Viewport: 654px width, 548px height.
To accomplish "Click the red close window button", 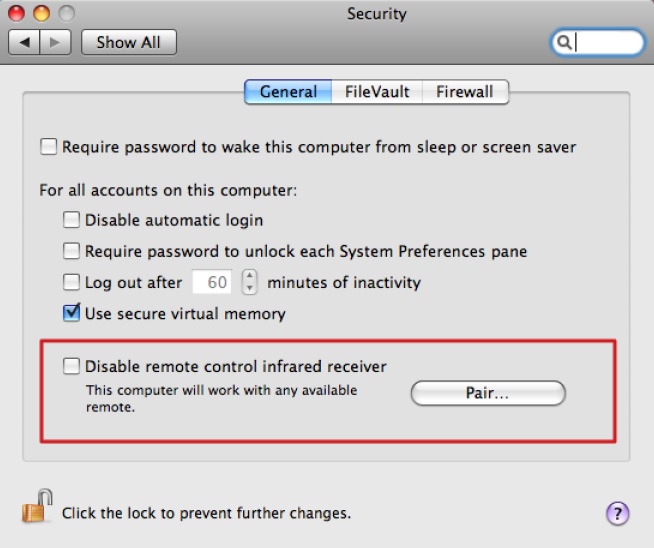I will tap(20, 14).
